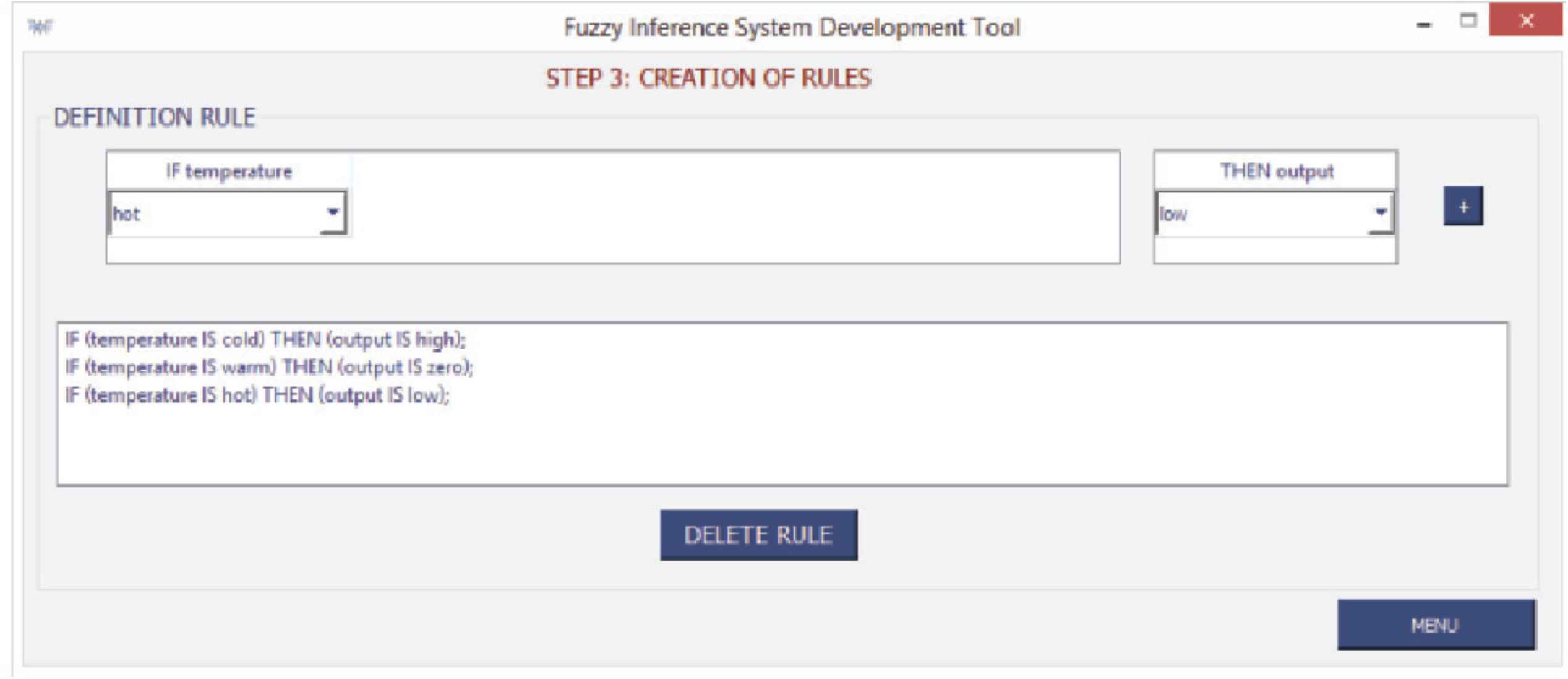Click the 'IF temperature' column header
This screenshot has height=679, width=1568.
pos(229,171)
